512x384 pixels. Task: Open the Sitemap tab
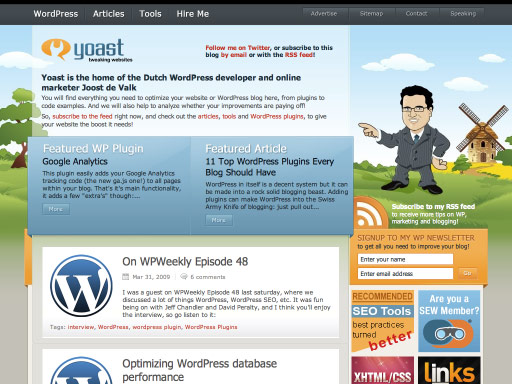coord(371,14)
